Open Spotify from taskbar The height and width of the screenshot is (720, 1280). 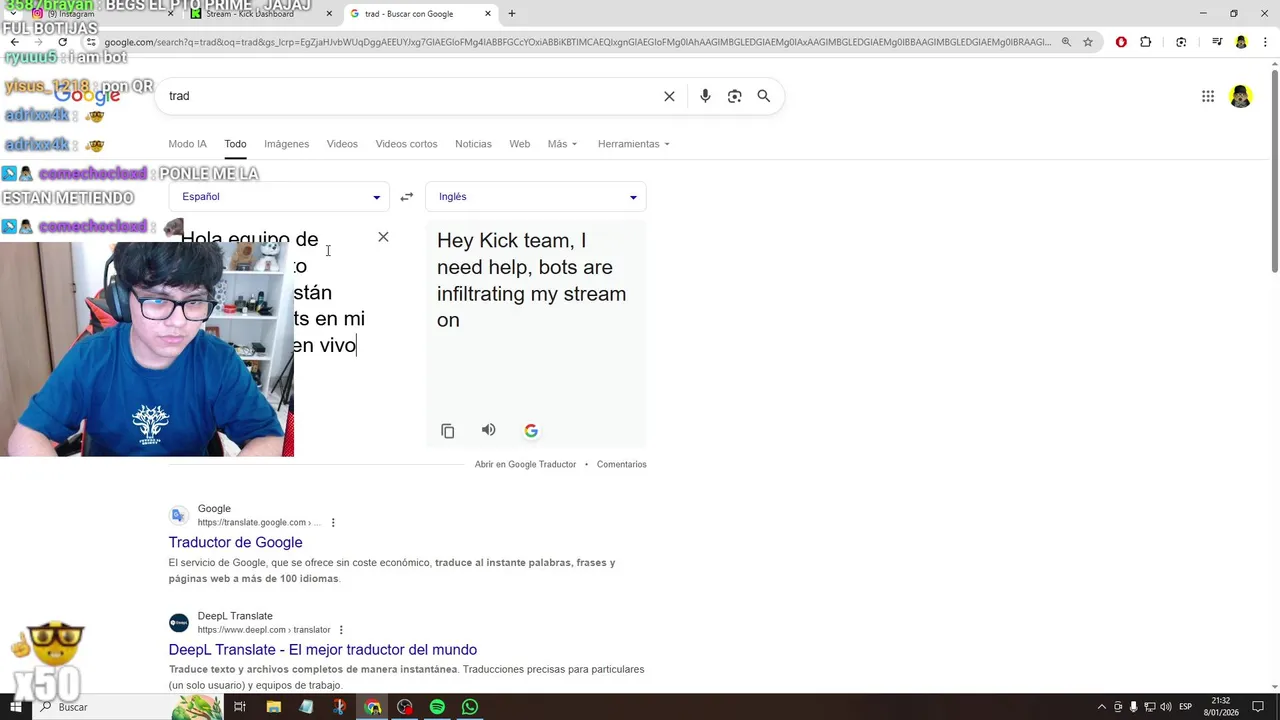coord(437,707)
